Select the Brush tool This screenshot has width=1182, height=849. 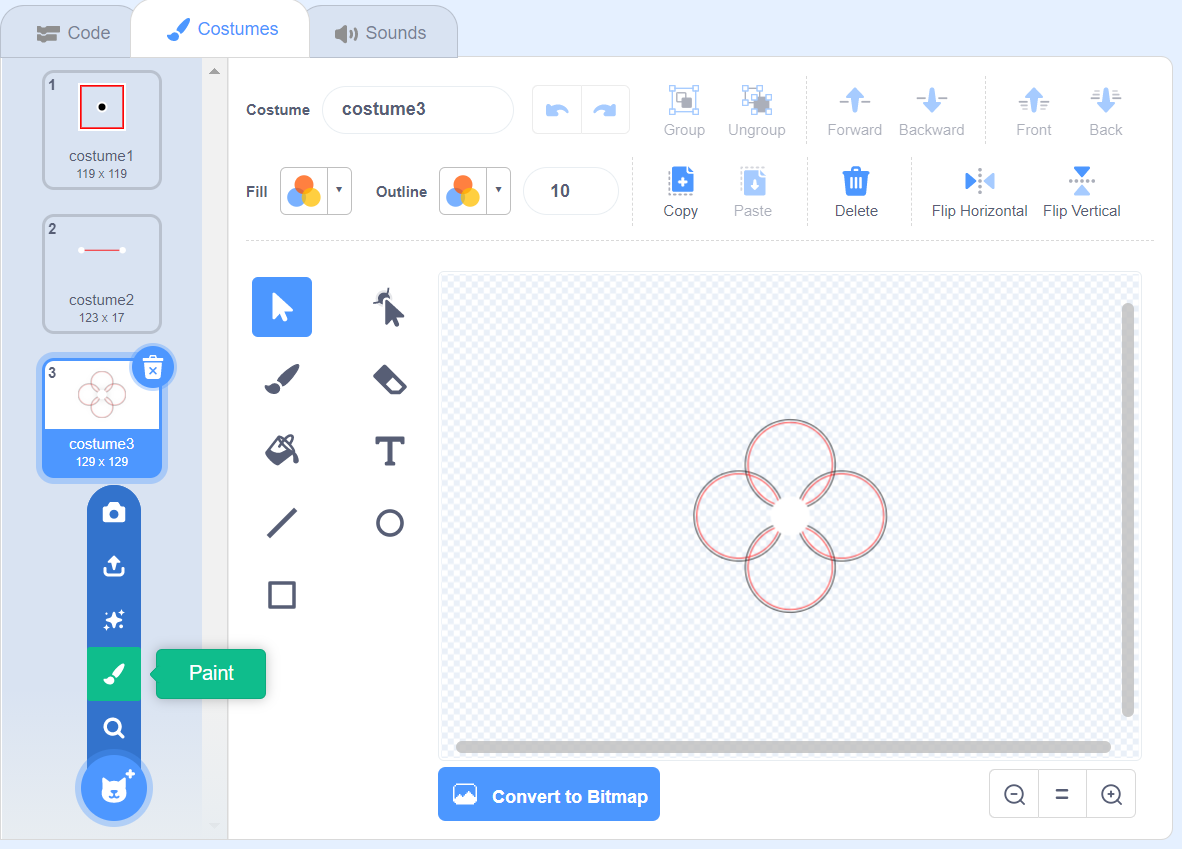281,379
